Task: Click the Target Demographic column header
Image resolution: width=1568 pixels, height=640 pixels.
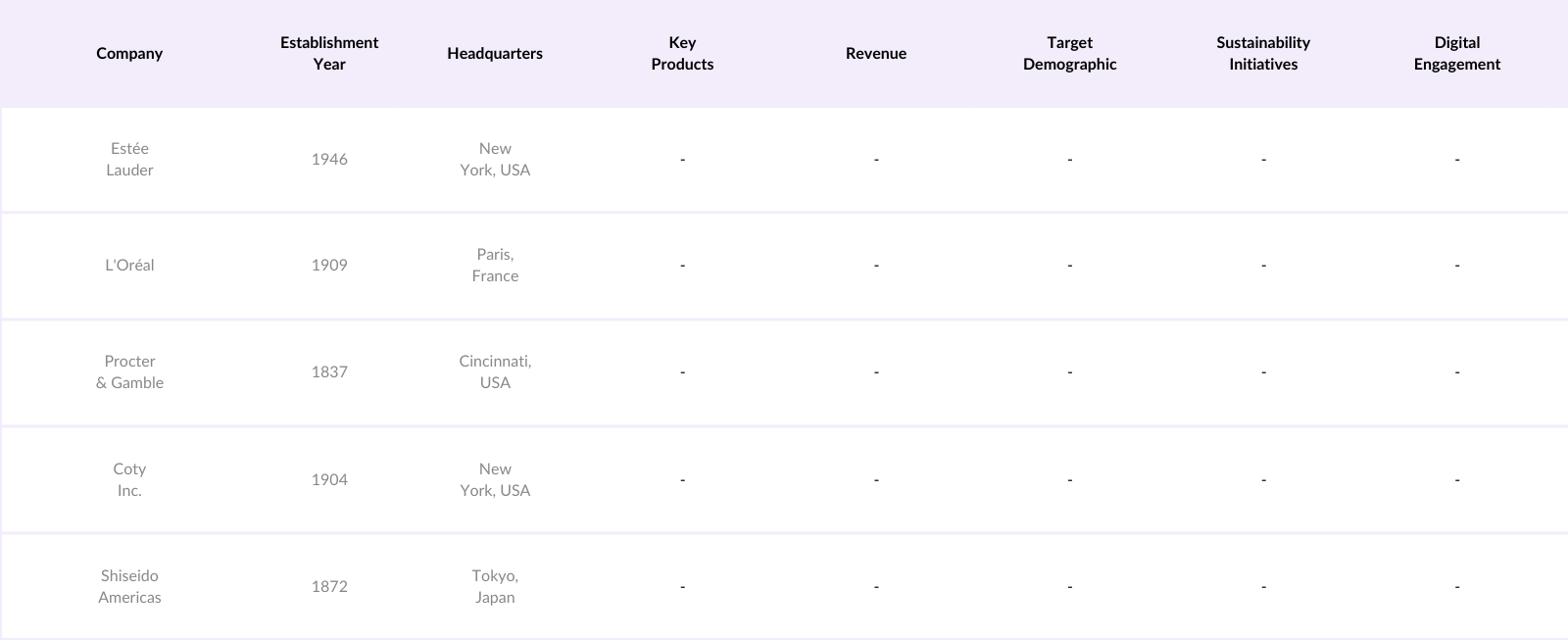Action: click(x=1069, y=53)
